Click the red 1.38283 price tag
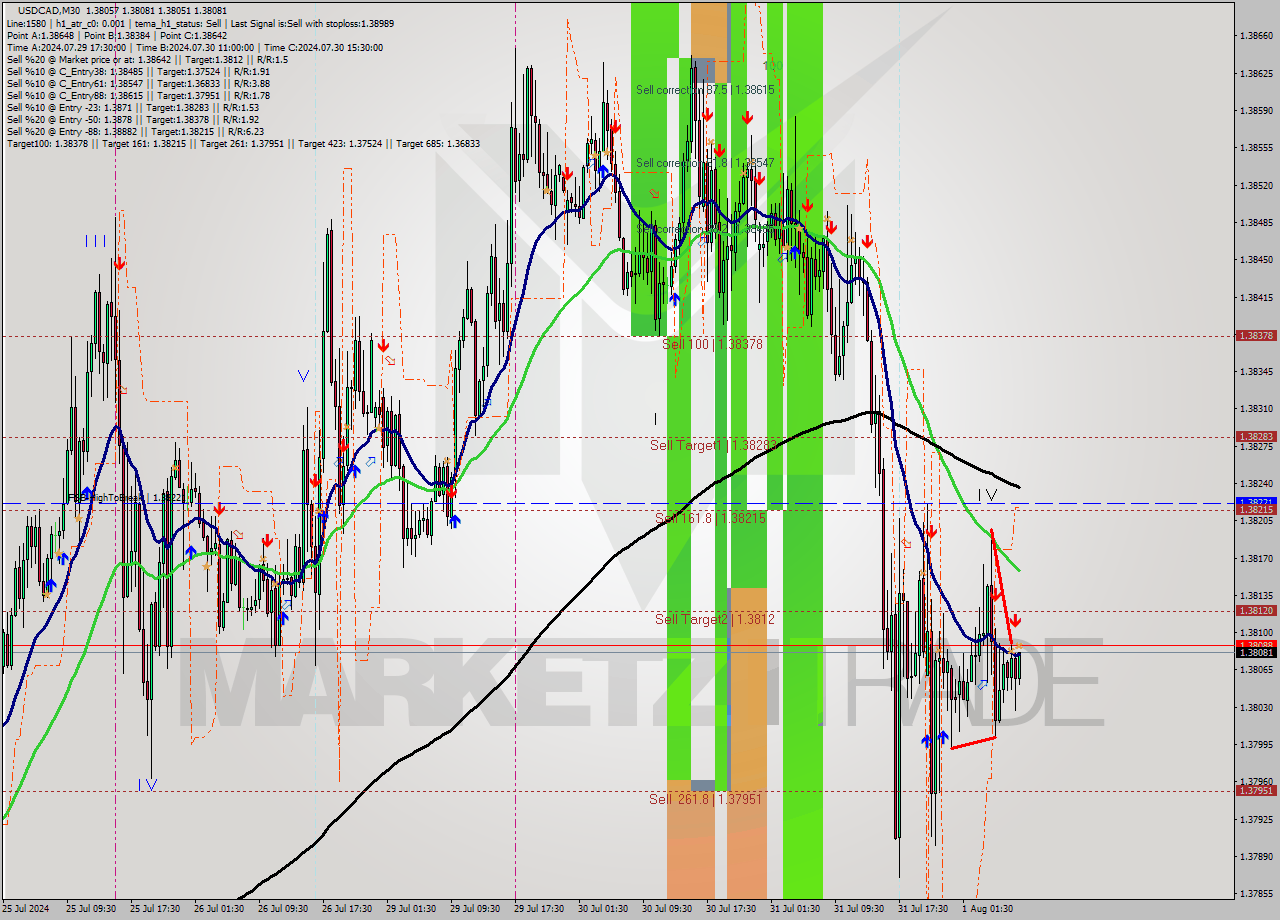Screen dimensions: 1280x920 (1256, 436)
